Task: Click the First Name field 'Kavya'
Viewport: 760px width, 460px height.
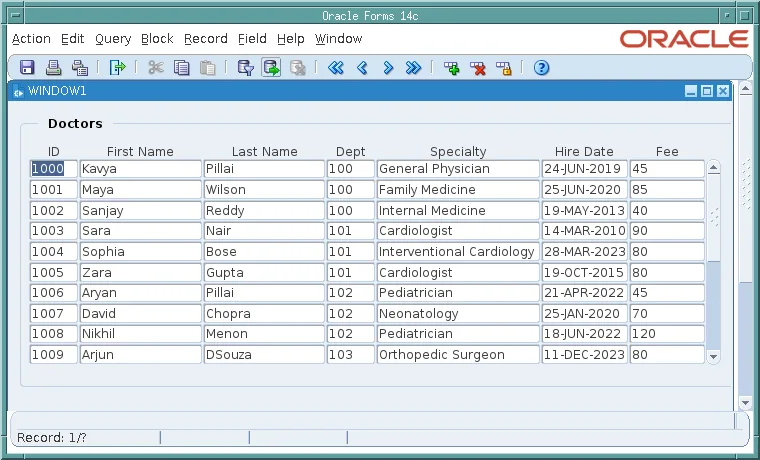Action: coord(141,169)
